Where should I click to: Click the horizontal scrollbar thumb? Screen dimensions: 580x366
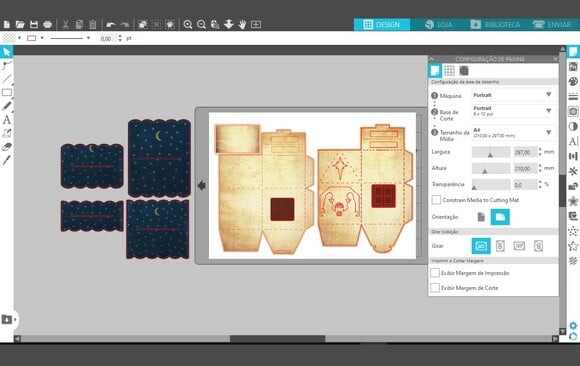point(277,339)
